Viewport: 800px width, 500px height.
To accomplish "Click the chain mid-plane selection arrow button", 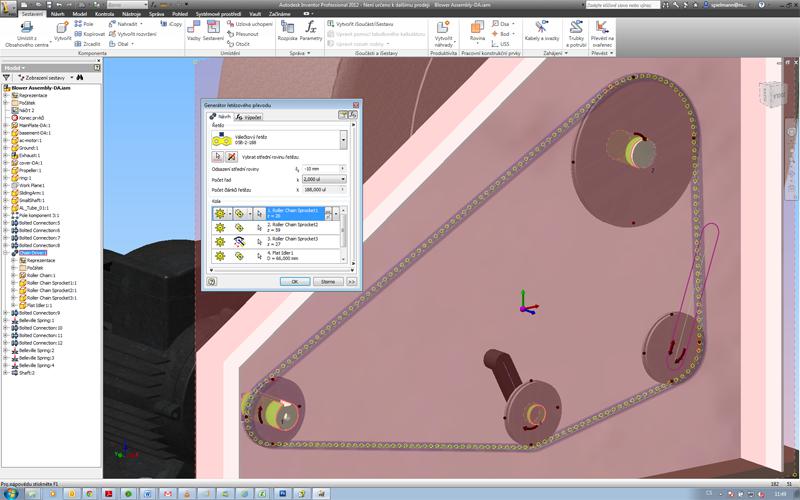I will [218, 157].
